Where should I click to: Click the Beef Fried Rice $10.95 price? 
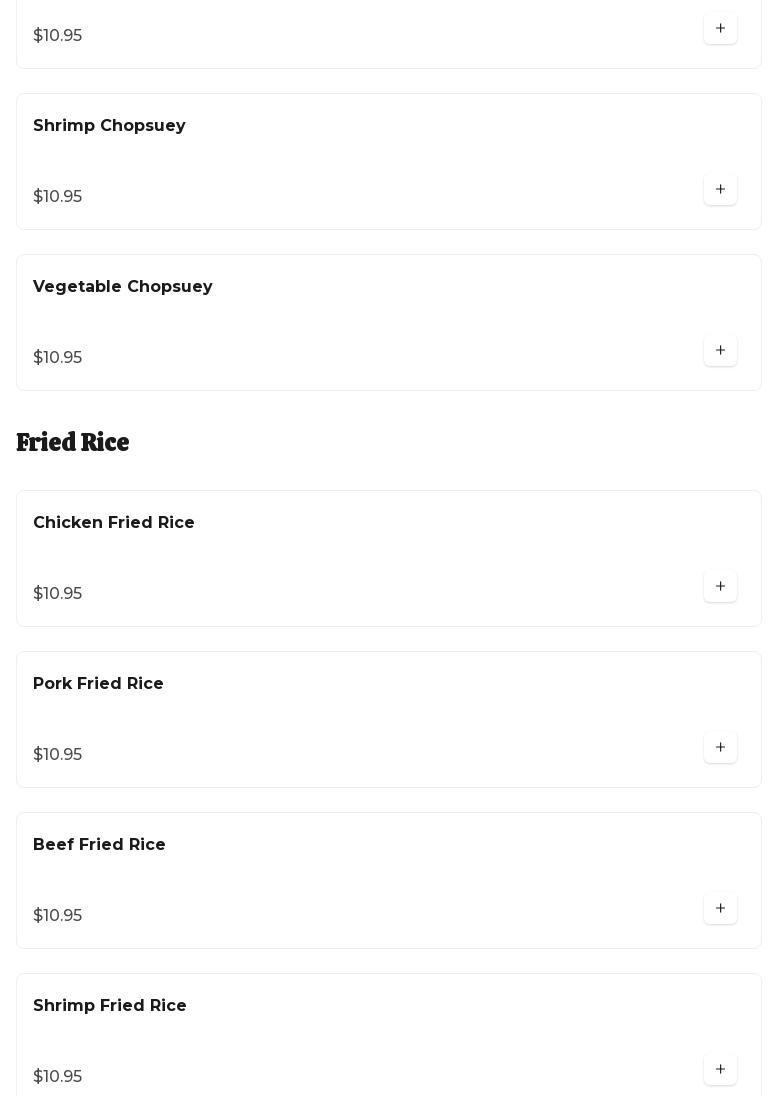[58, 916]
